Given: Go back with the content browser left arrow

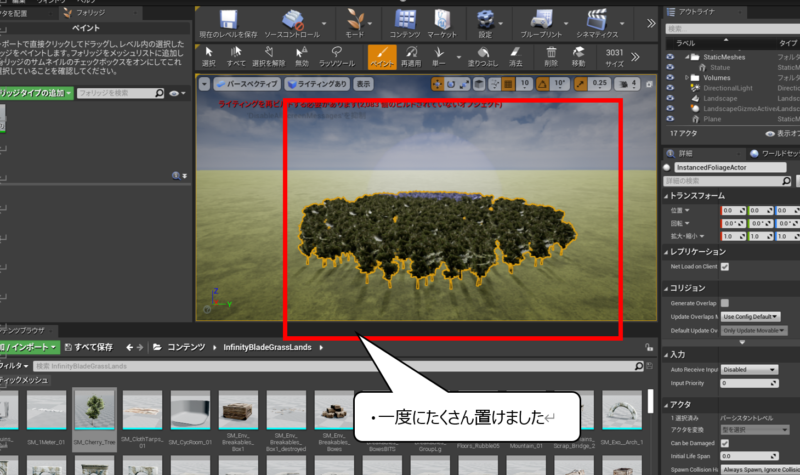Looking at the screenshot, I should pos(130,347).
